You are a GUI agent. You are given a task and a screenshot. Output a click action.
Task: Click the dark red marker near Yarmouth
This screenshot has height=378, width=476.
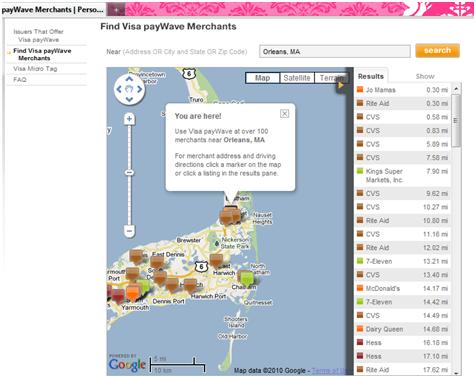click(x=118, y=295)
